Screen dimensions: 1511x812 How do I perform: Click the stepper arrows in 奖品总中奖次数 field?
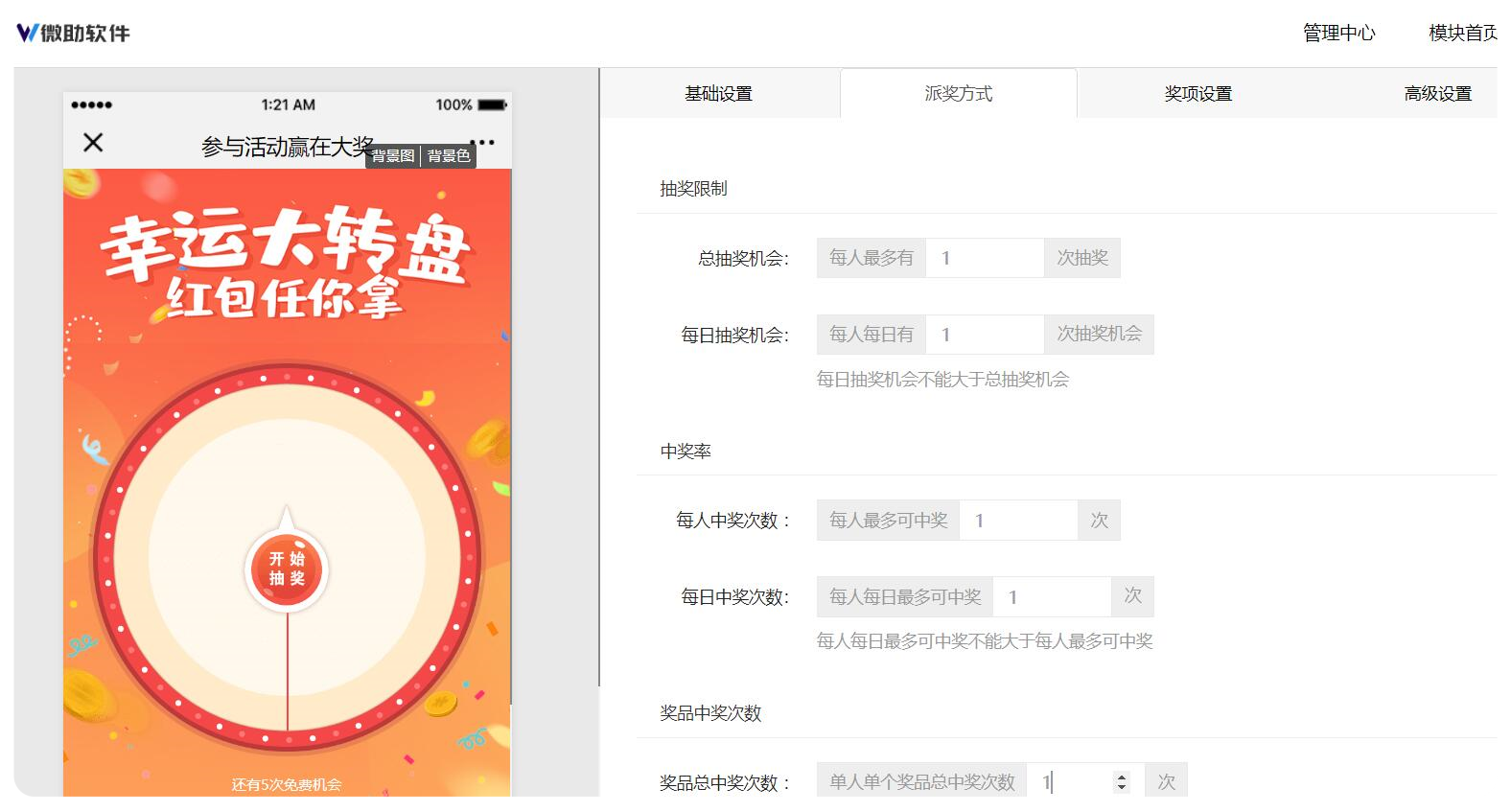tap(1122, 782)
